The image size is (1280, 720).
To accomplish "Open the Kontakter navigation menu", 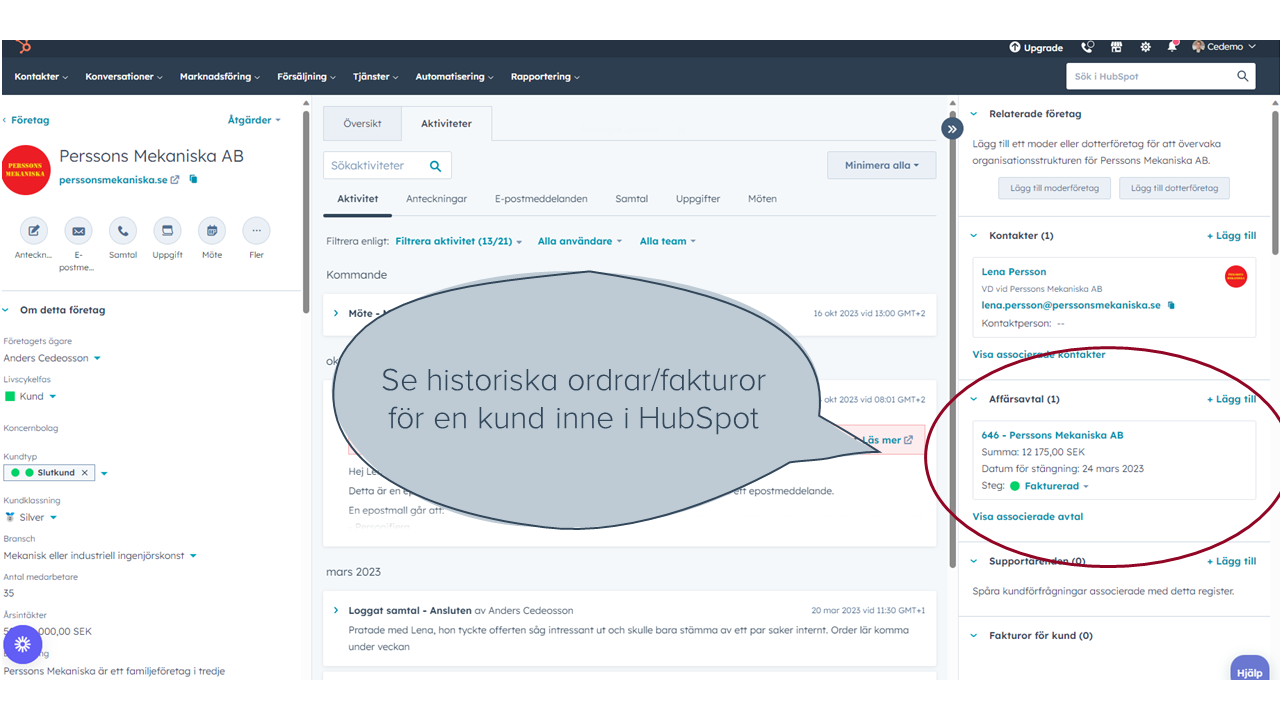I will click(41, 77).
